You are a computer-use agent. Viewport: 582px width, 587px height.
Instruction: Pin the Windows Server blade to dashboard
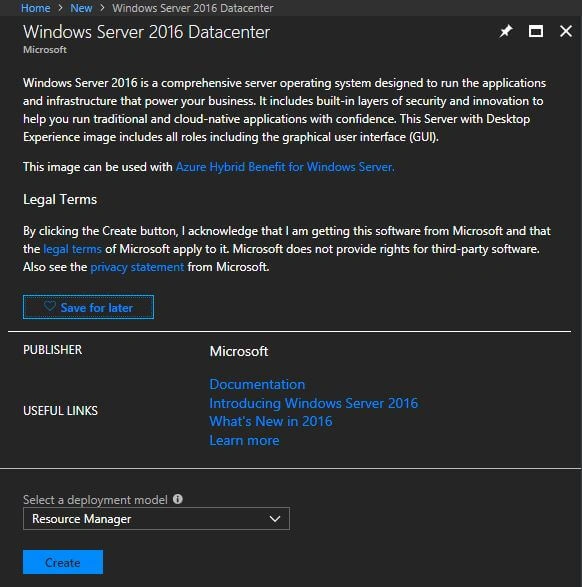506,31
